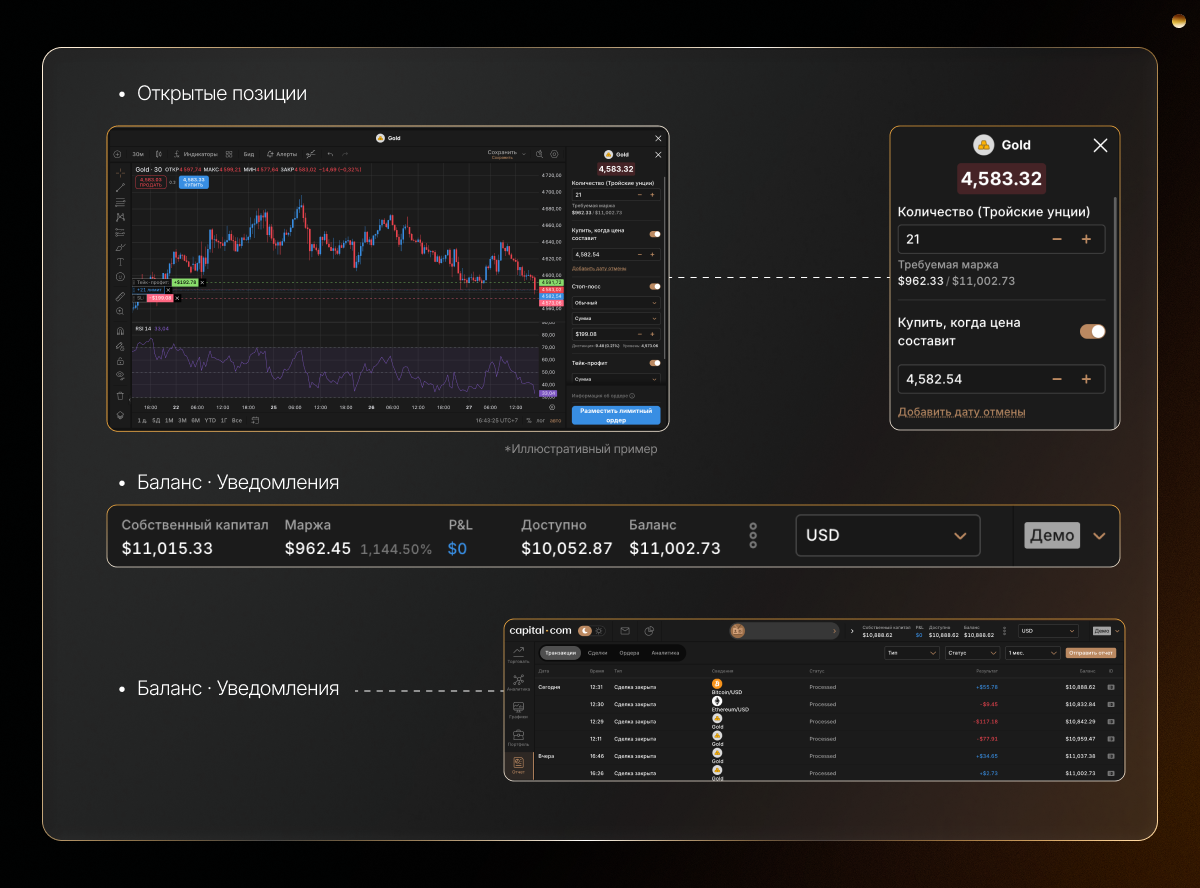The image size is (1200, 888).
Task: Click the redo arrow in chart top toolbar
Action: click(x=345, y=154)
